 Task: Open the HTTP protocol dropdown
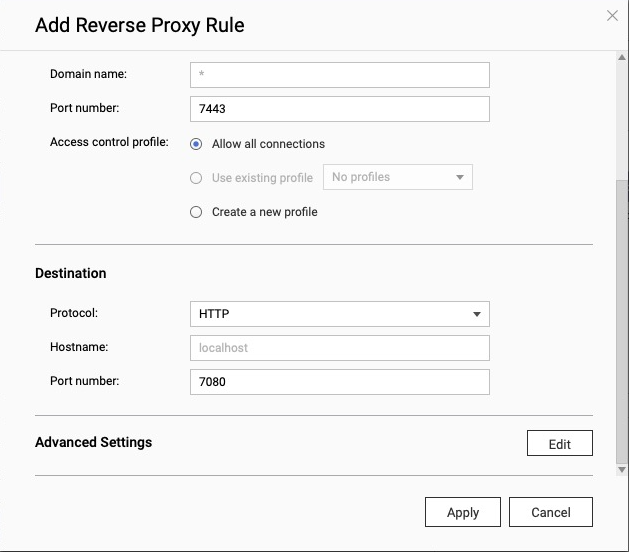pos(339,314)
